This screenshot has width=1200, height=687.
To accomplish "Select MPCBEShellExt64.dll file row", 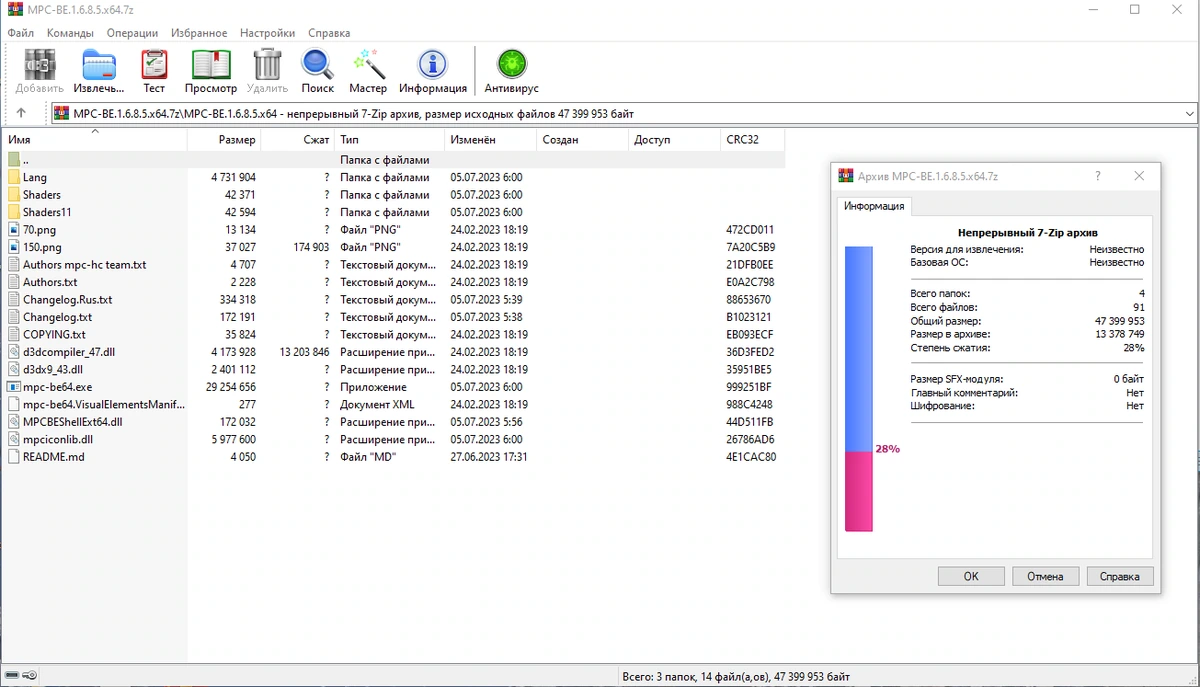I will [393, 422].
